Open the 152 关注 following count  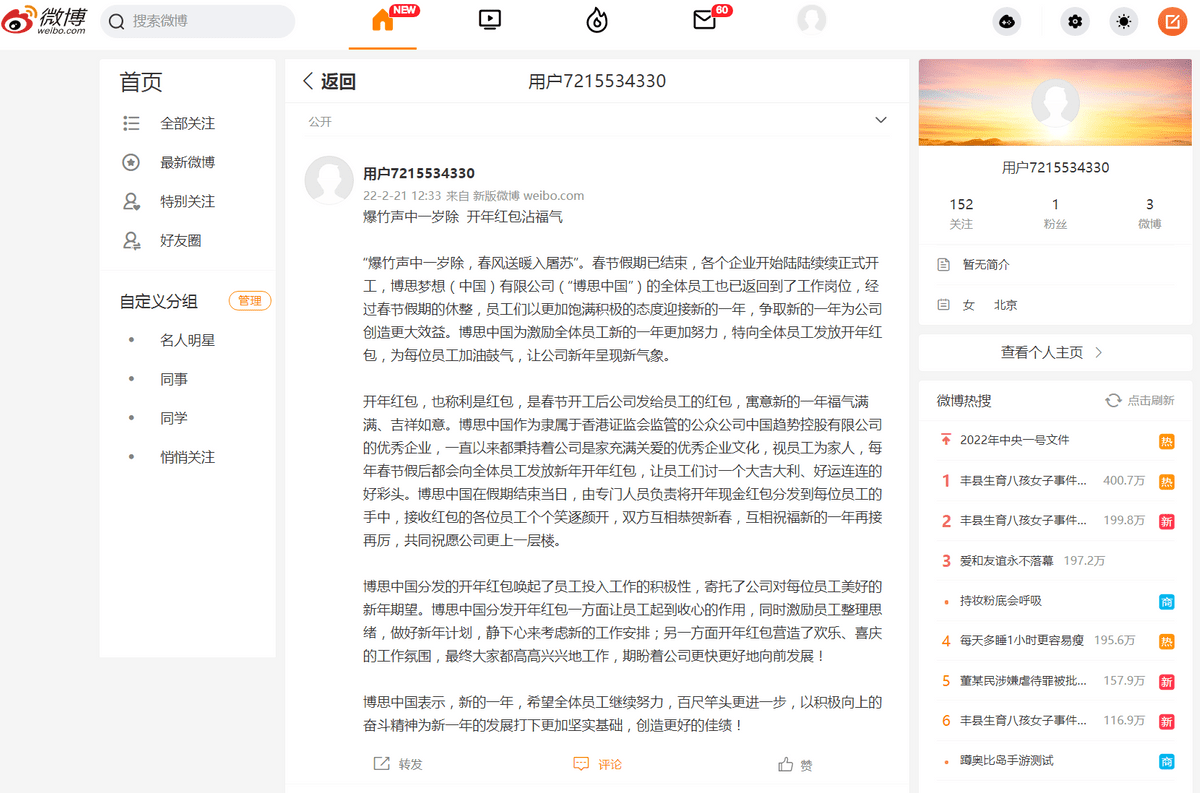pyautogui.click(x=961, y=213)
